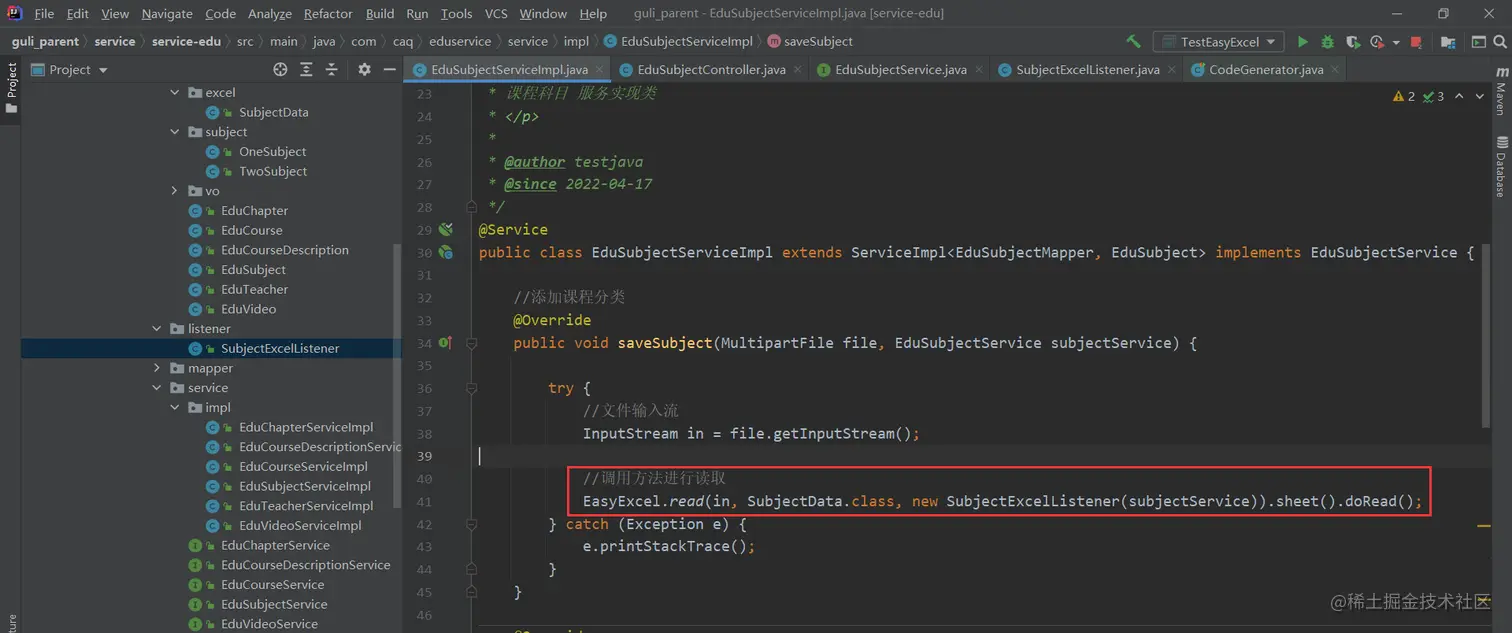Locate current file with crosshair icon

tap(280, 69)
